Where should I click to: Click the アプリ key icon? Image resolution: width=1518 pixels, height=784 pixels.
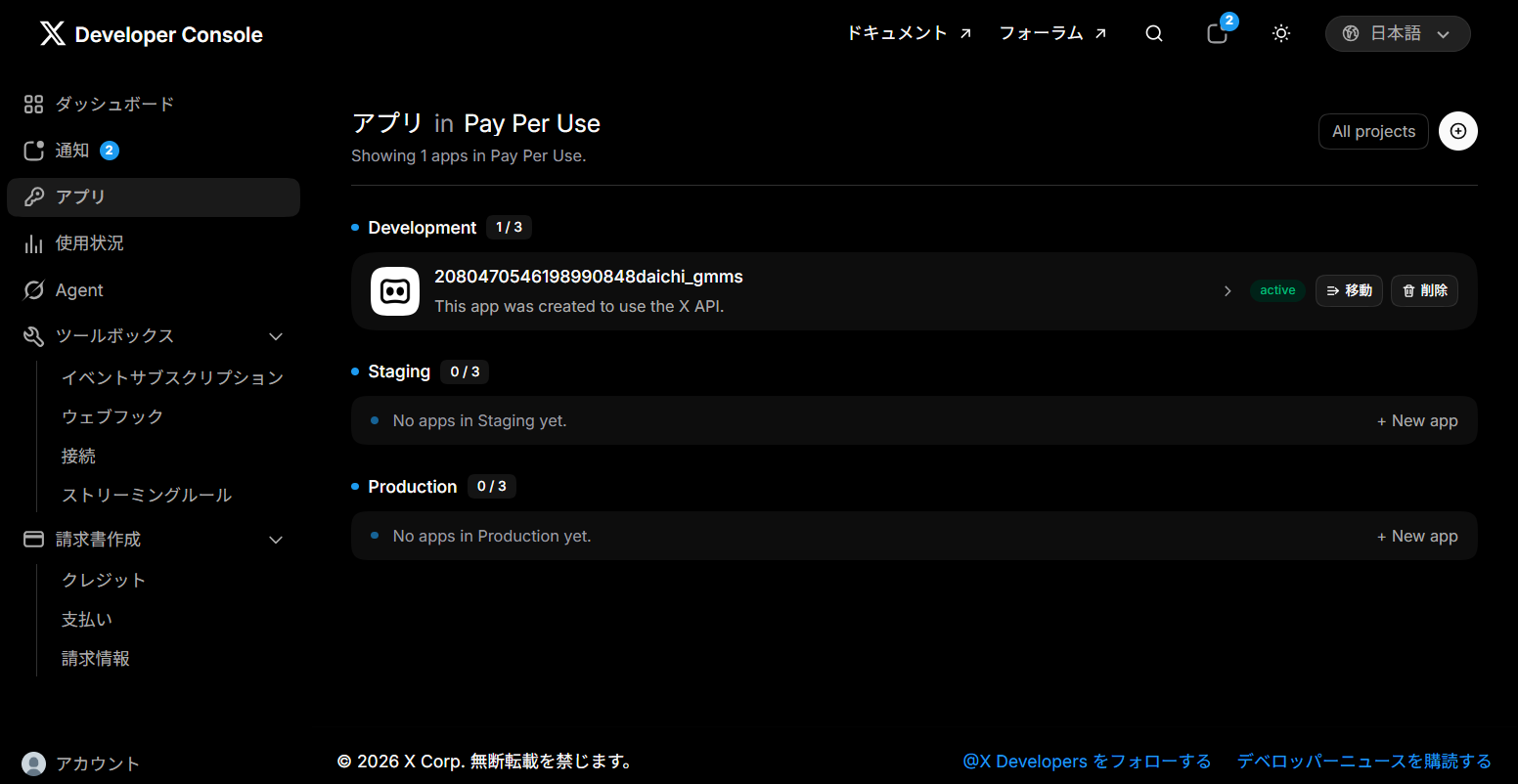33,196
